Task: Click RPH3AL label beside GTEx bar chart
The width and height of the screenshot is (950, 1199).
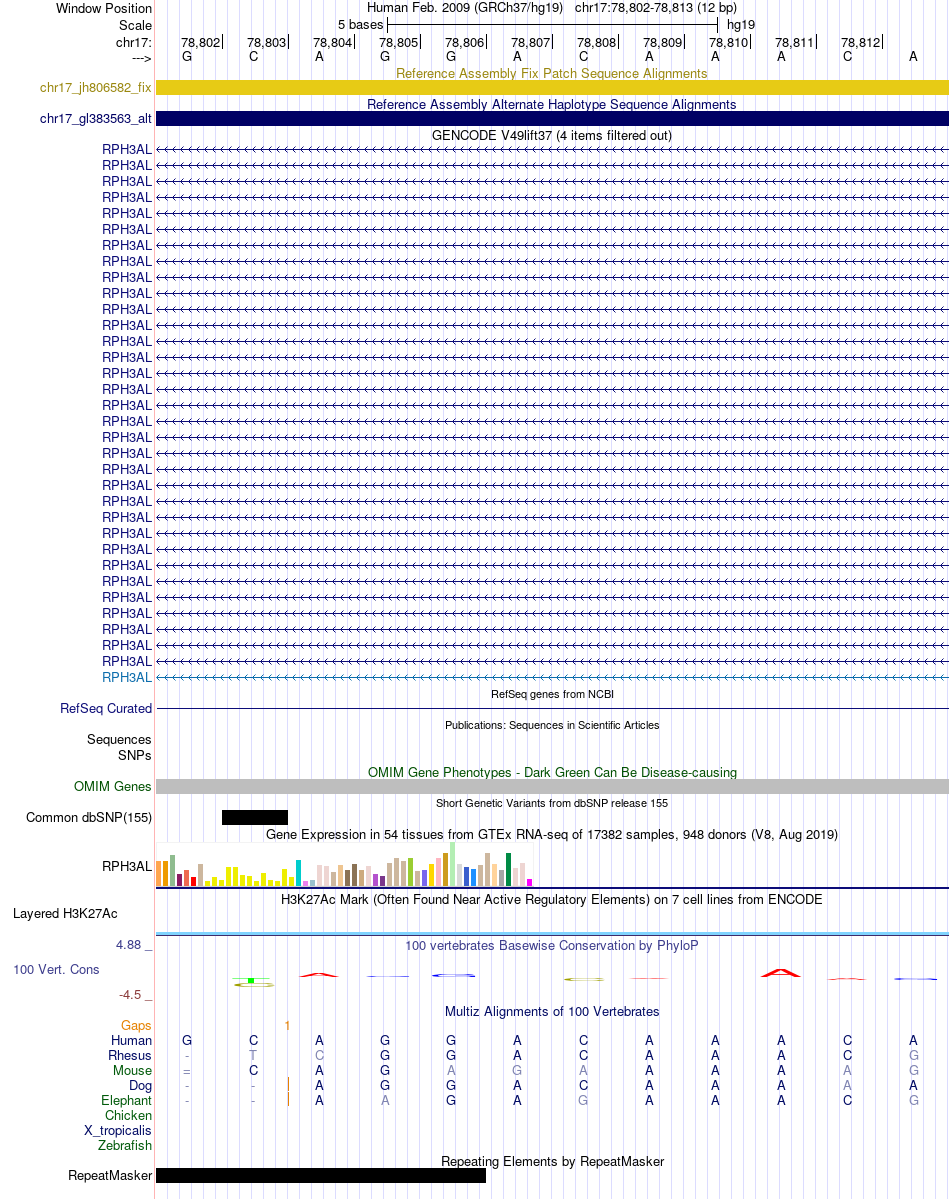Action: pyautogui.click(x=127, y=866)
